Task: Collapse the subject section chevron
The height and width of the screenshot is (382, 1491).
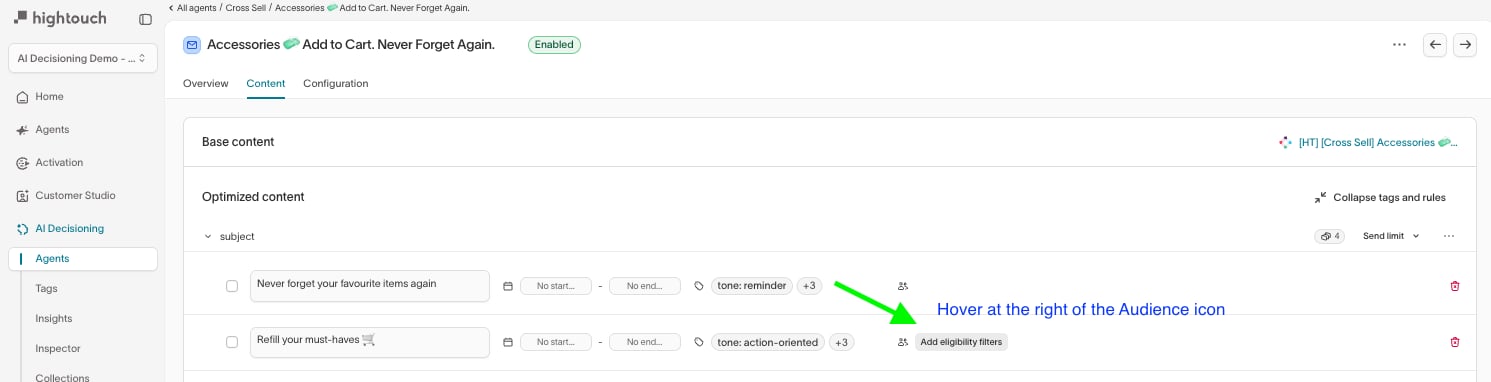Action: tap(208, 237)
